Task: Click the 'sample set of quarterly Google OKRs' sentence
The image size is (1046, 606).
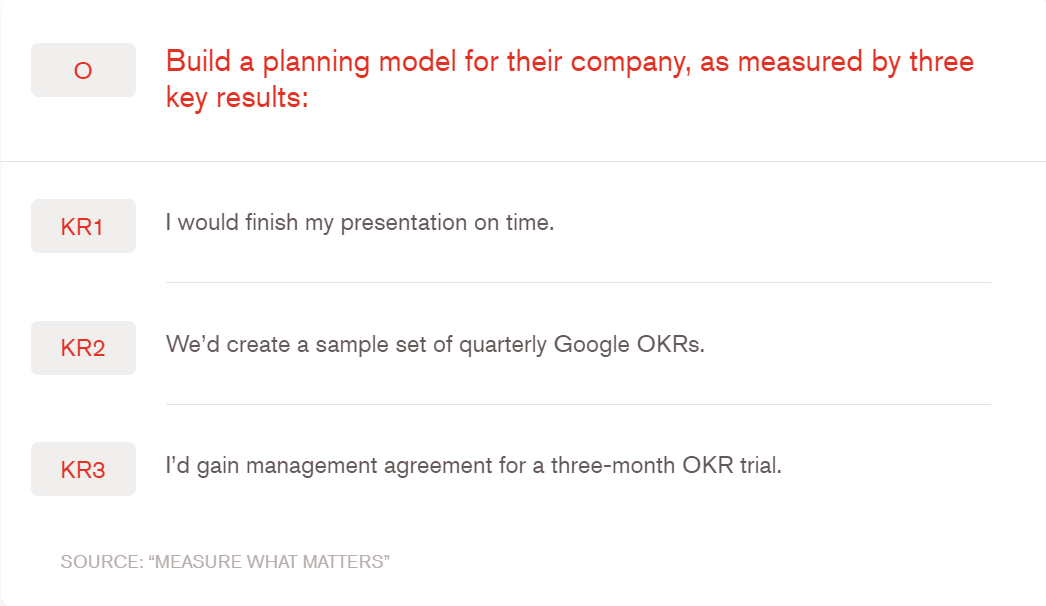Action: coord(435,344)
